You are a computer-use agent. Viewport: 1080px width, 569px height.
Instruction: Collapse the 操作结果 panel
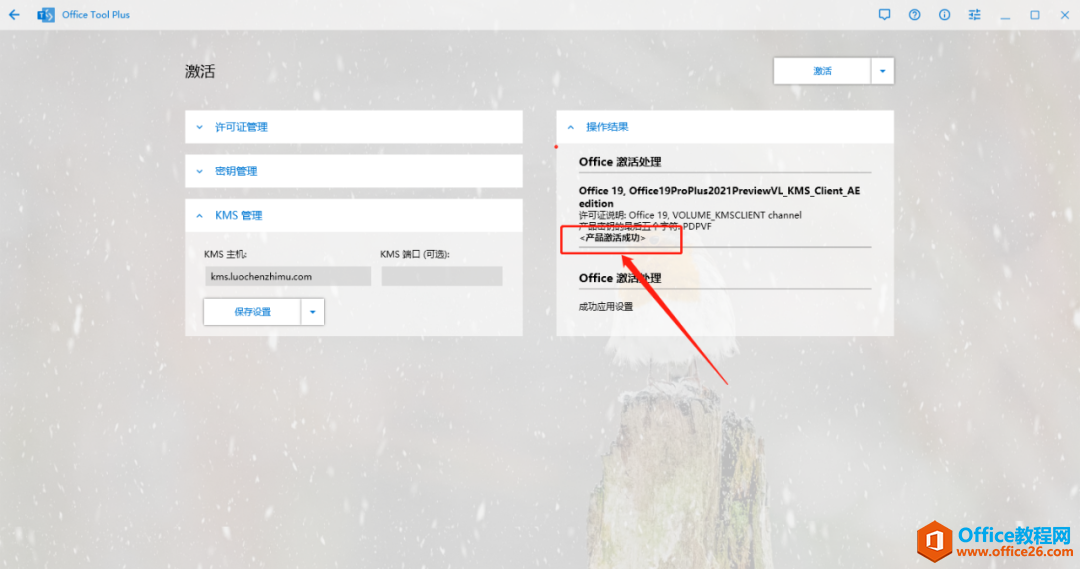(x=725, y=127)
